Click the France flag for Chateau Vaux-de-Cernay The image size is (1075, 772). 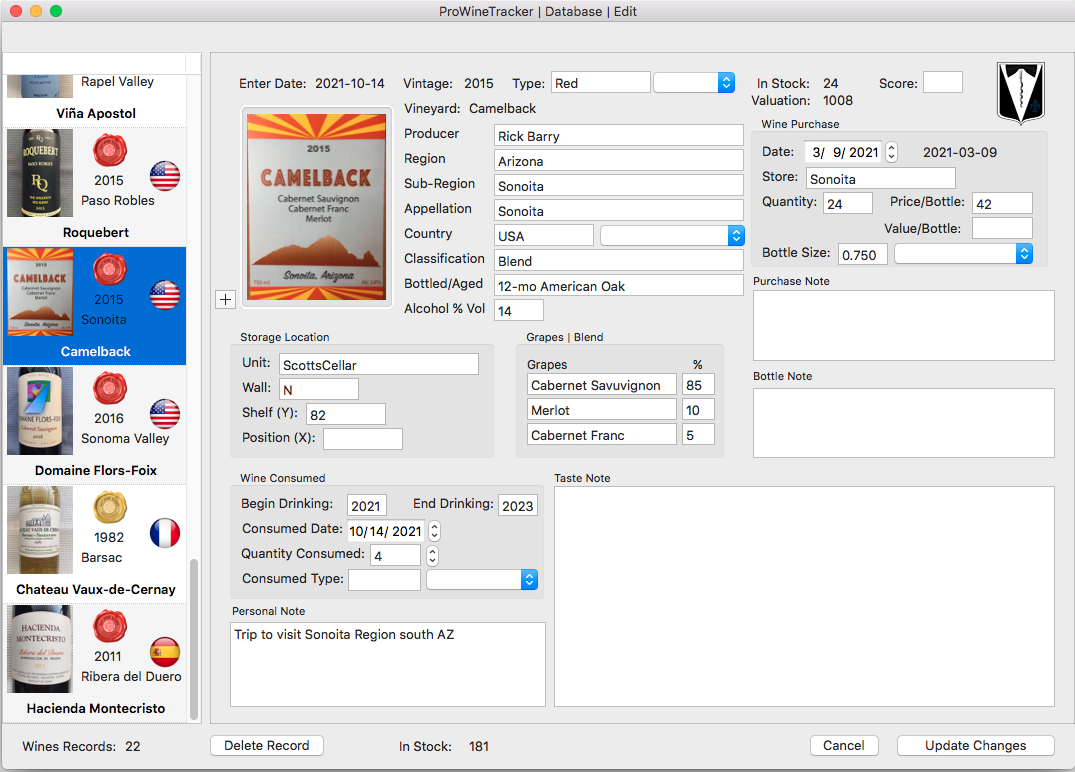tap(165, 533)
